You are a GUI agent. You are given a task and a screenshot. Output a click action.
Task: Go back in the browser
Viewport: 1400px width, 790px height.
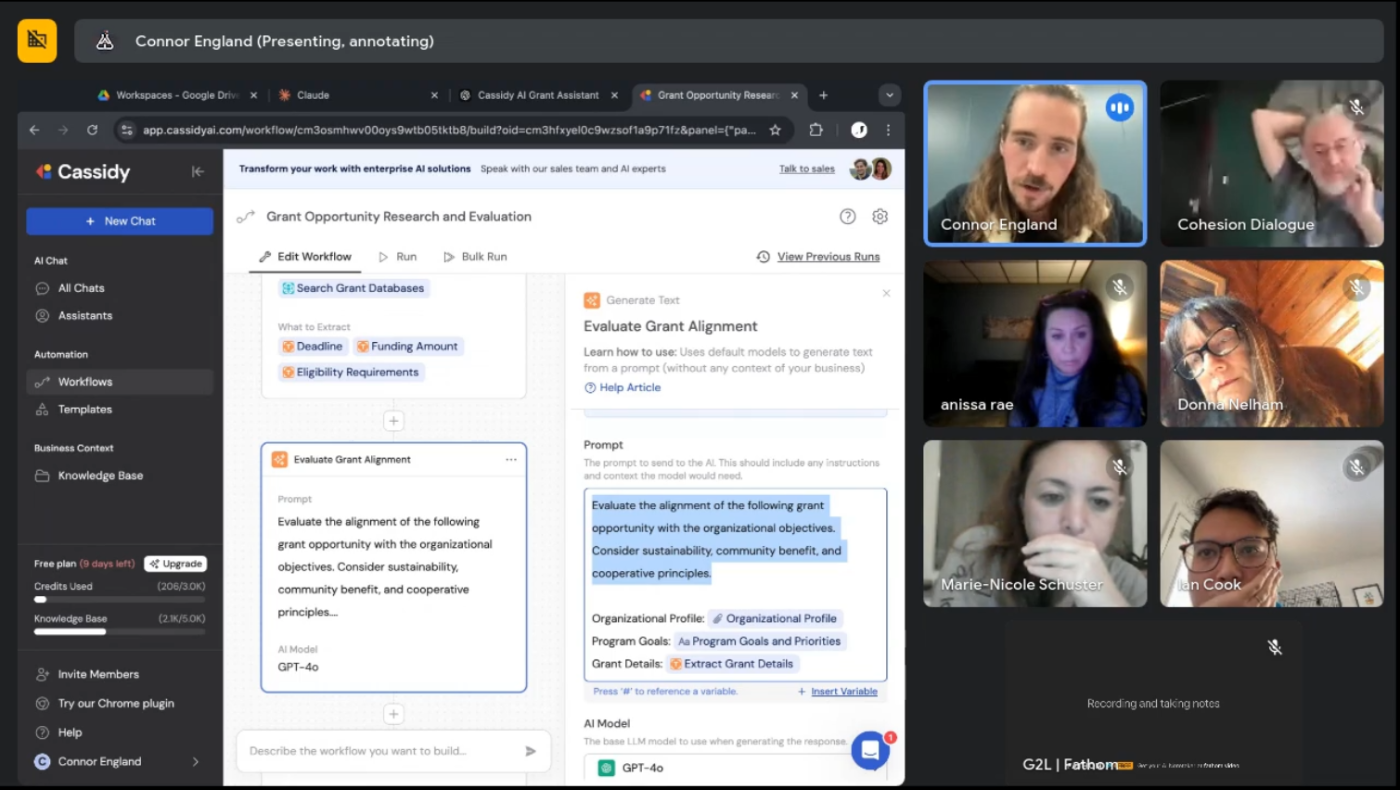(35, 130)
